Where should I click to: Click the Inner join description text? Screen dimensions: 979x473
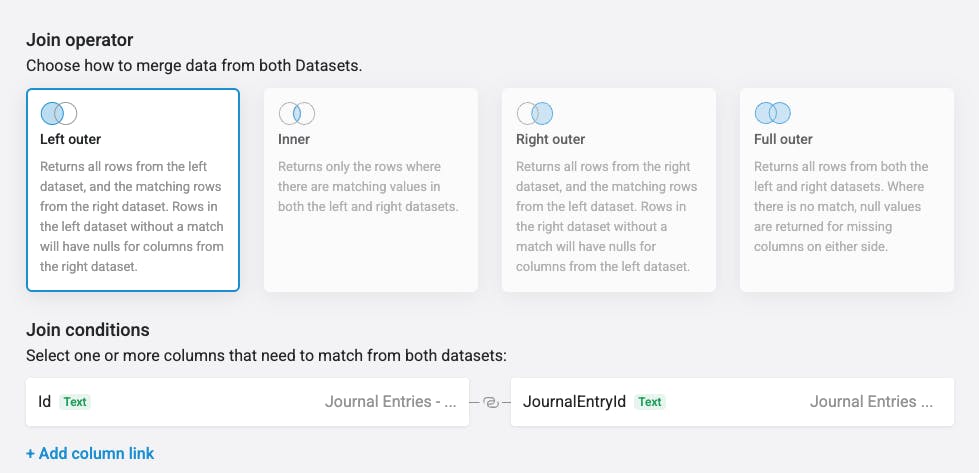pos(368,187)
